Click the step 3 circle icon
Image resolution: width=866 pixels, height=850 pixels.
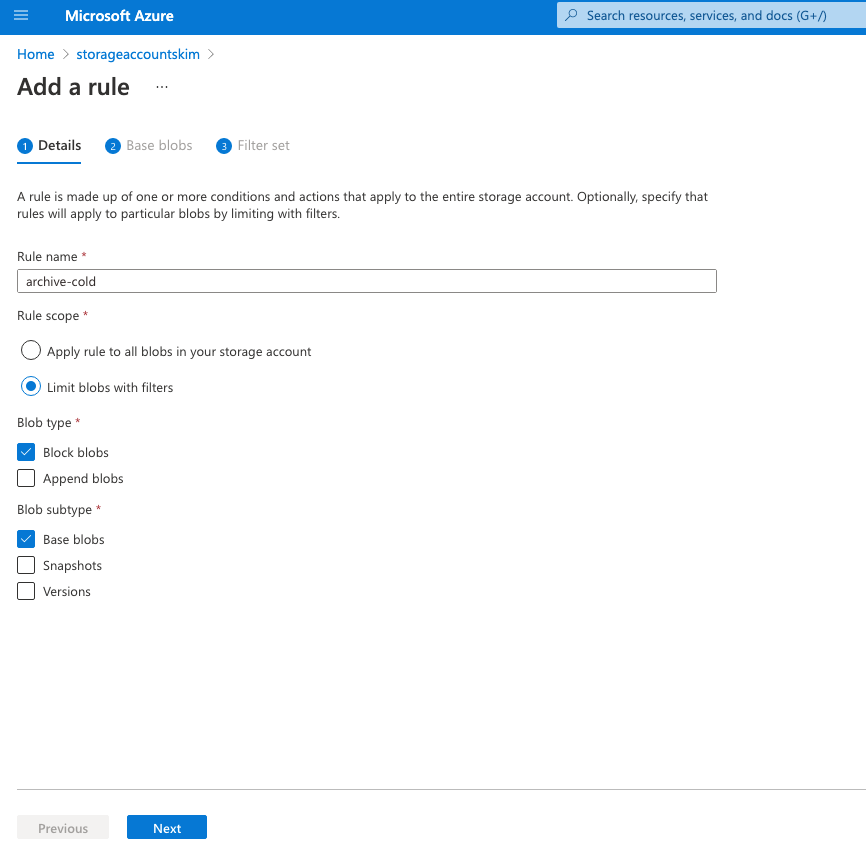224,146
